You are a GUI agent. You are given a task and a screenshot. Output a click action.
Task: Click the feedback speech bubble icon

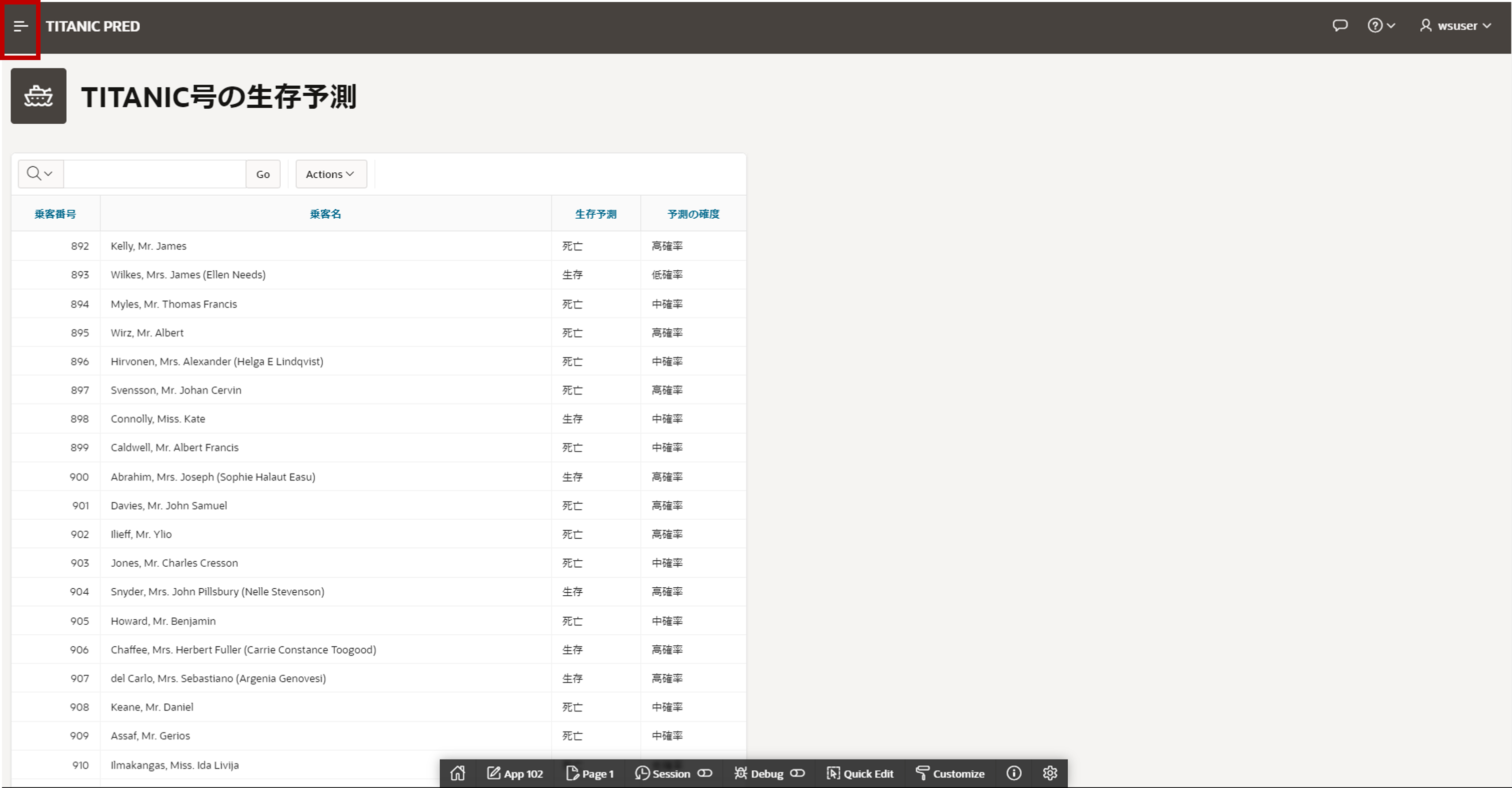click(1339, 26)
